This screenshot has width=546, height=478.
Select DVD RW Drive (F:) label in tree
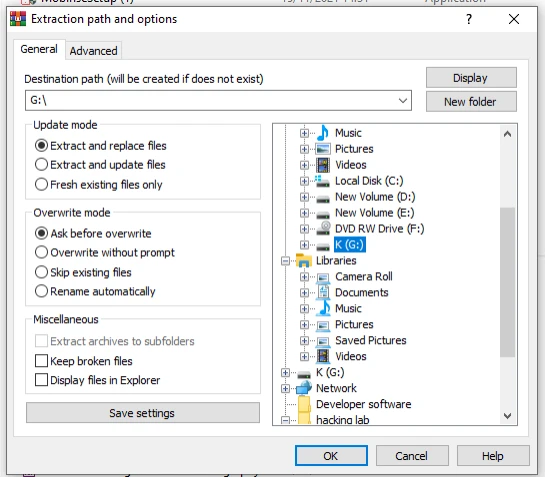[x=380, y=229]
